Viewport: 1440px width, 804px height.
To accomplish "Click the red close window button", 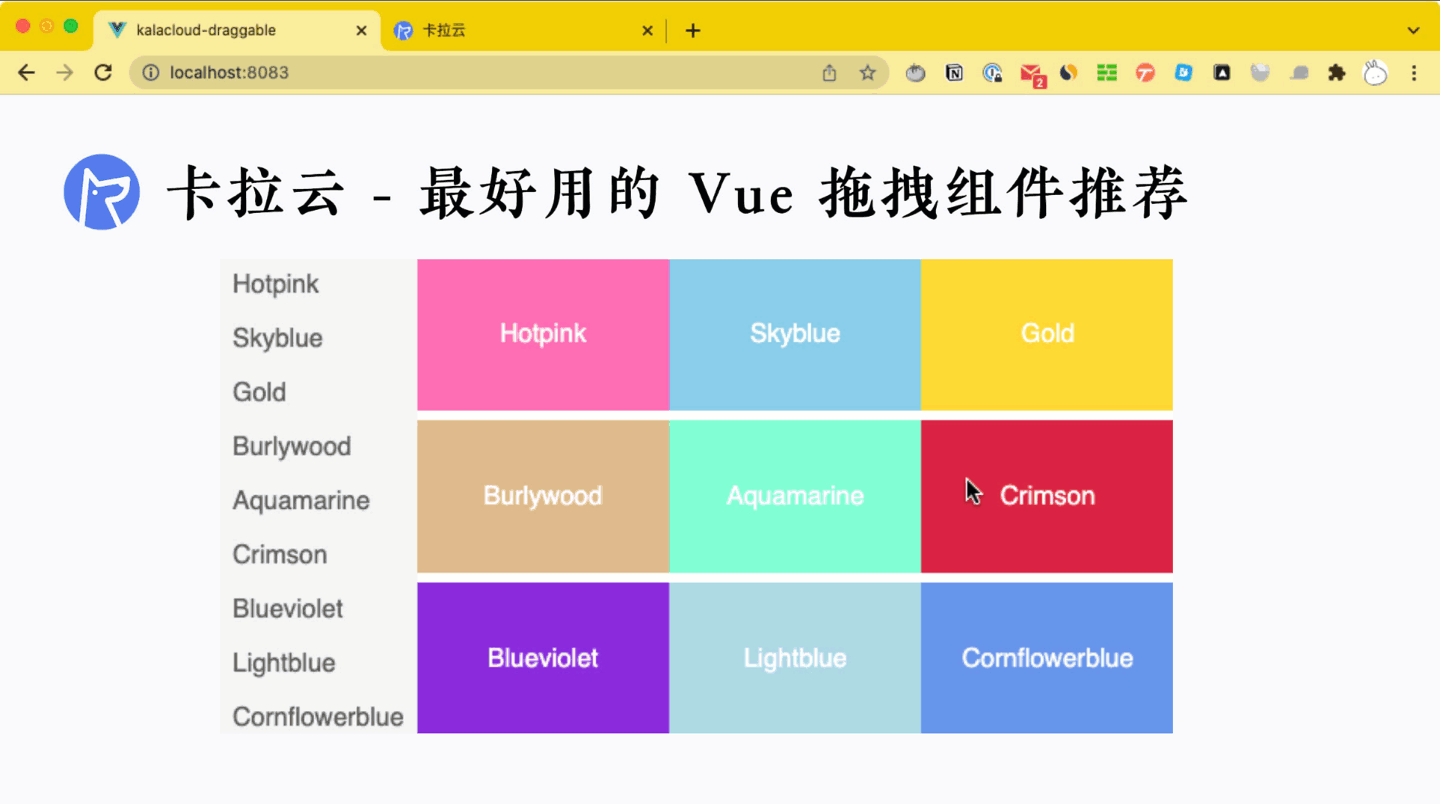I will (23, 26).
